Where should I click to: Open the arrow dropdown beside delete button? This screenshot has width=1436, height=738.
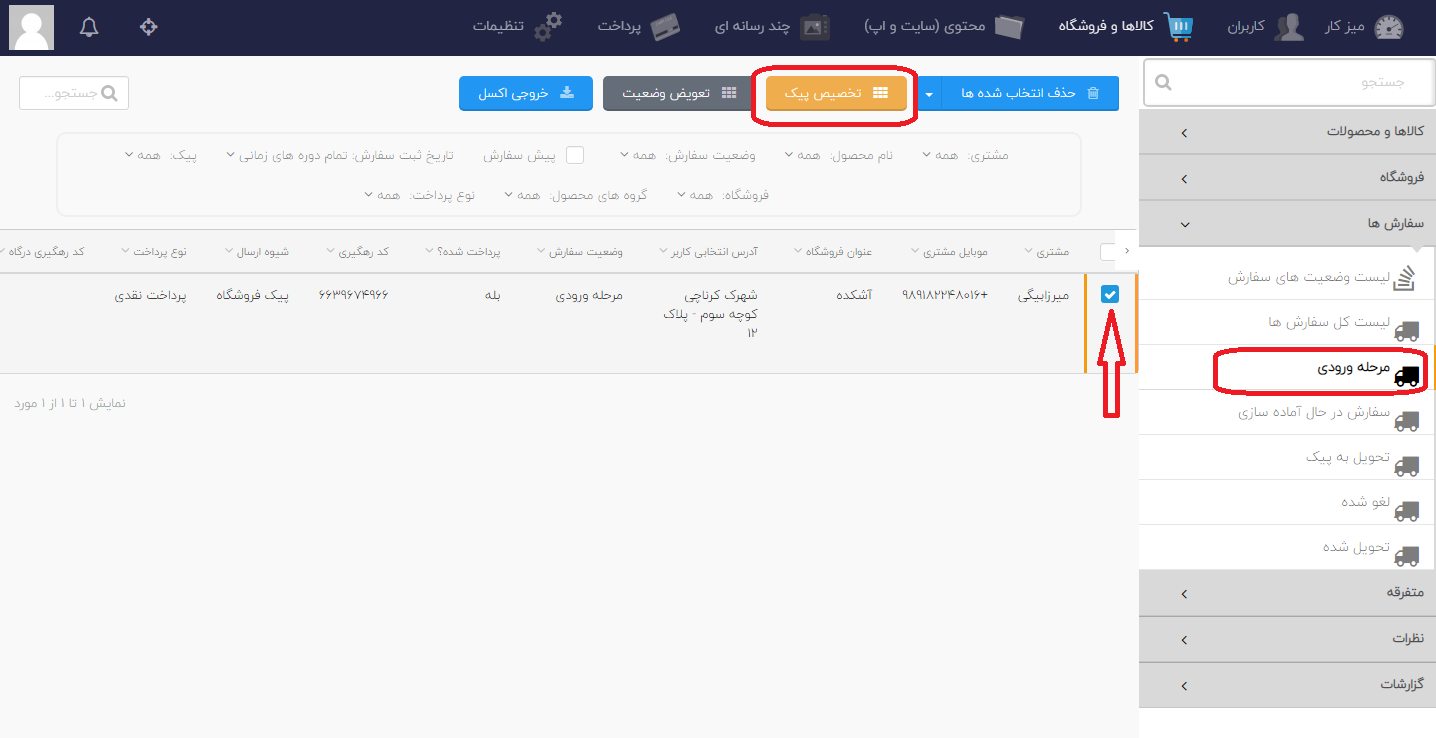pyautogui.click(x=930, y=93)
